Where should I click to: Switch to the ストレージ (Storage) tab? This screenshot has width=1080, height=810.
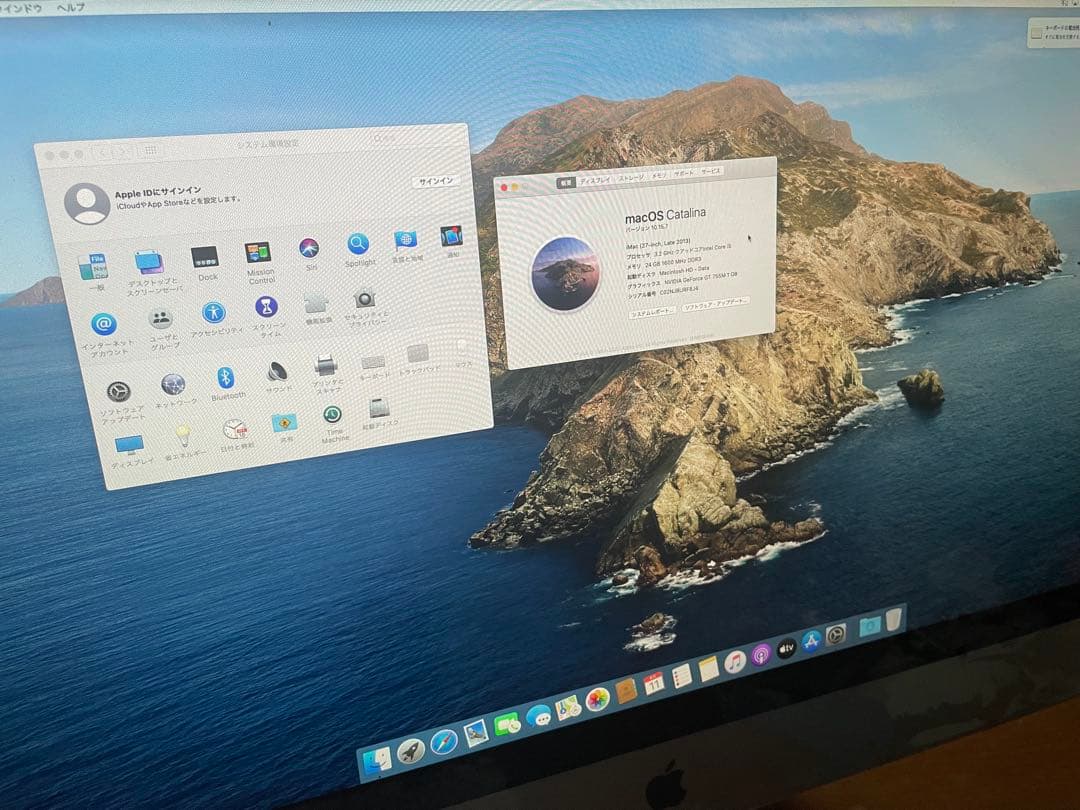[630, 176]
